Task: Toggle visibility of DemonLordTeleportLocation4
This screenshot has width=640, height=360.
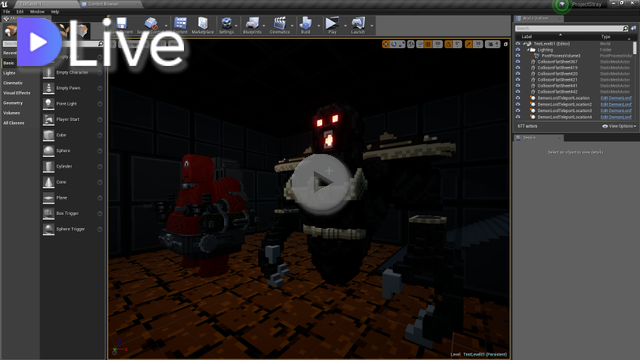Action: [x=518, y=117]
